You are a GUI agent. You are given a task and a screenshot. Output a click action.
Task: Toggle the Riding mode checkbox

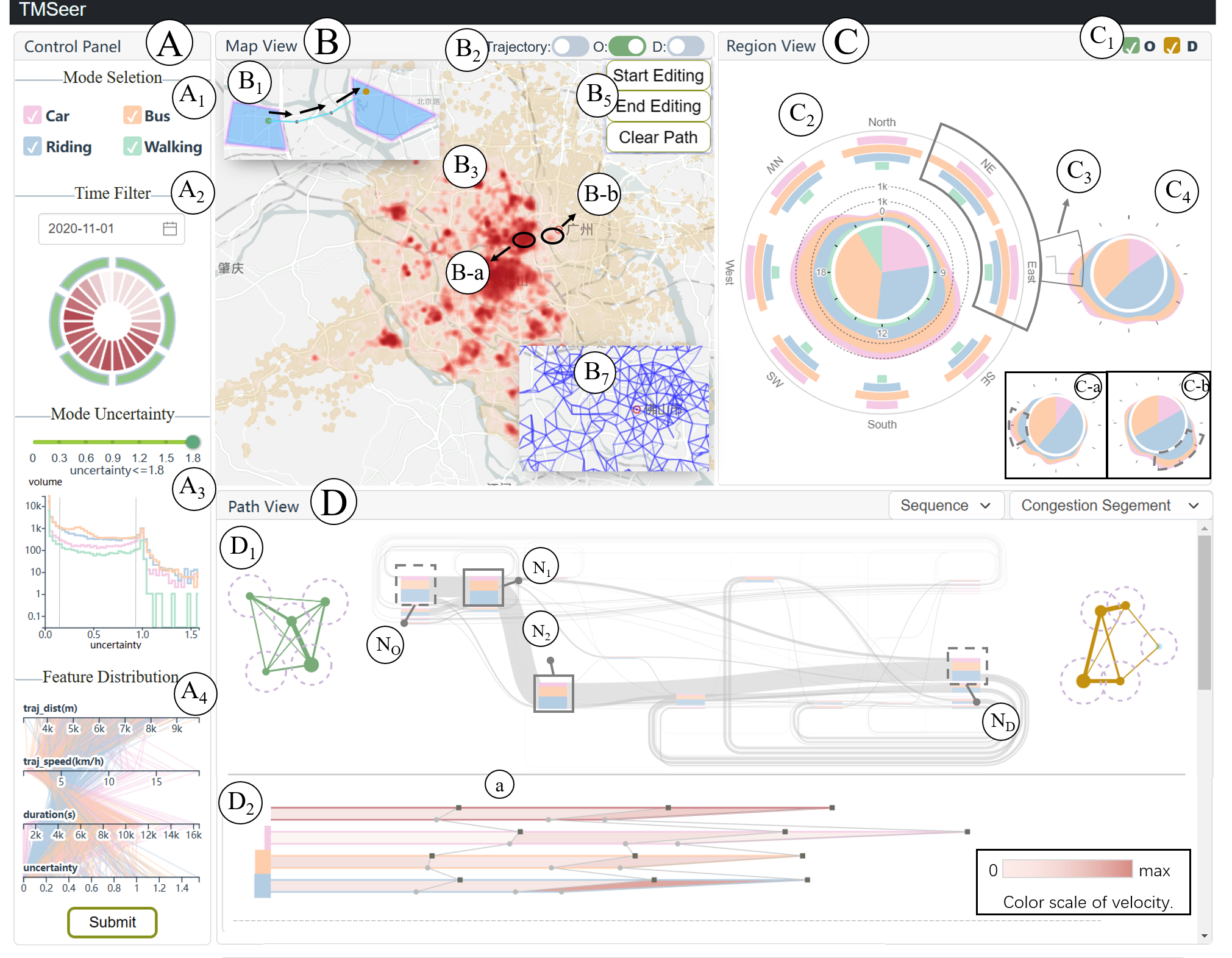coord(32,146)
